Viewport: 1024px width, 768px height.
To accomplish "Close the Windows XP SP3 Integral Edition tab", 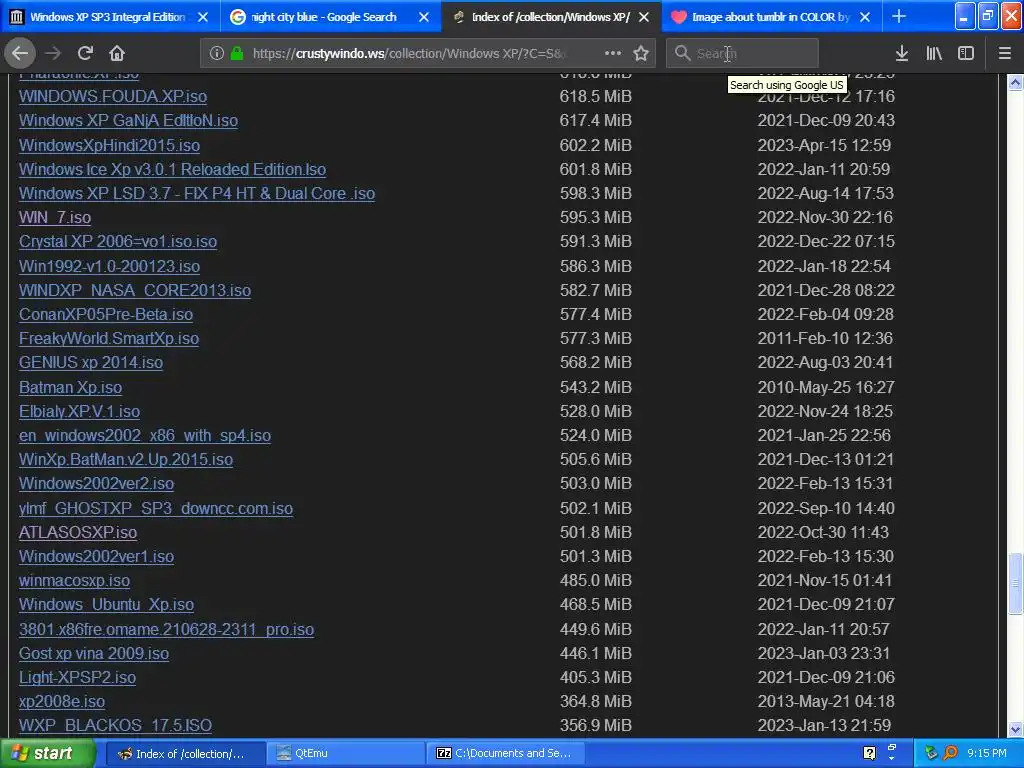I will (203, 17).
